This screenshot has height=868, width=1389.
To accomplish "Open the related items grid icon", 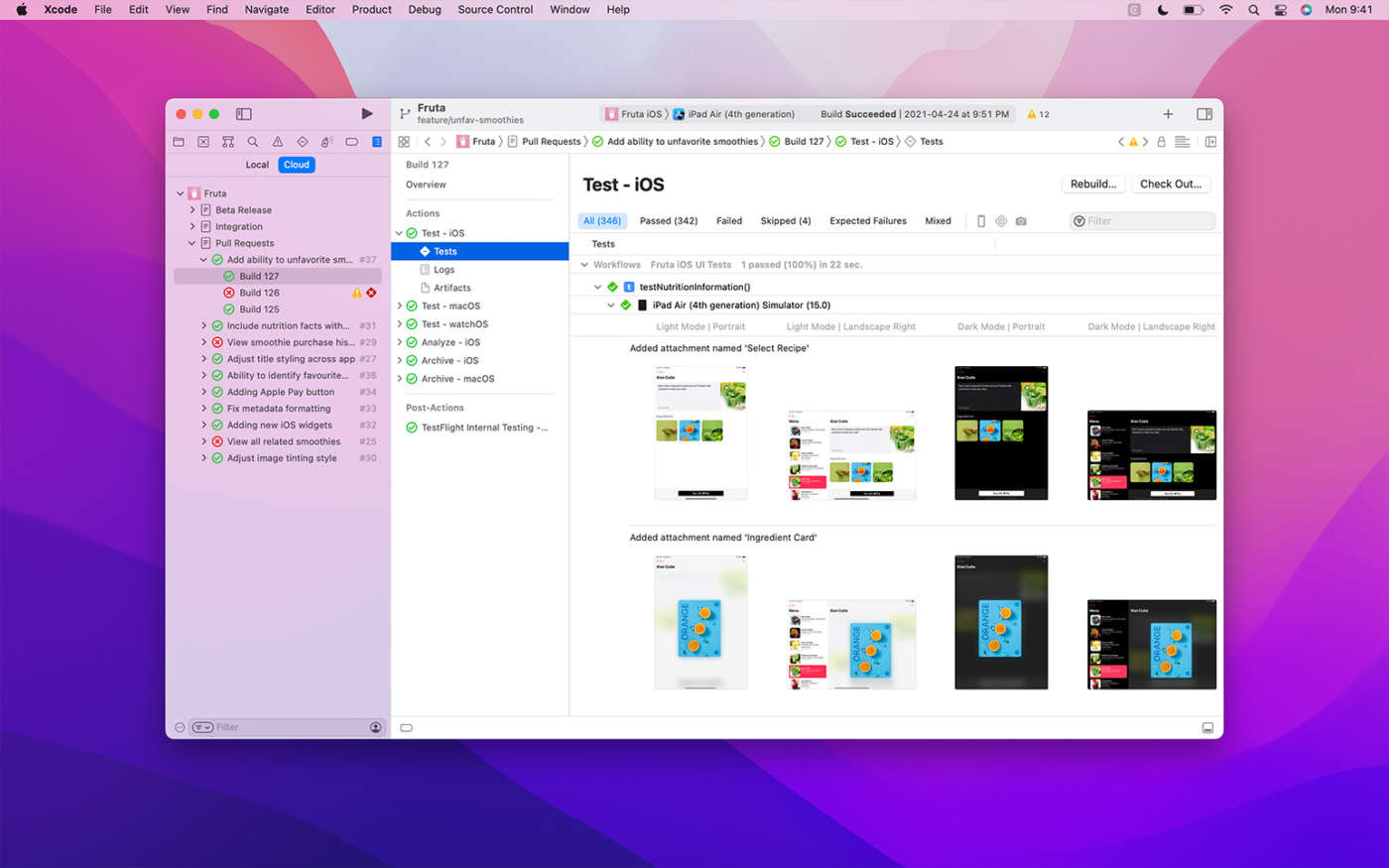I will (404, 142).
